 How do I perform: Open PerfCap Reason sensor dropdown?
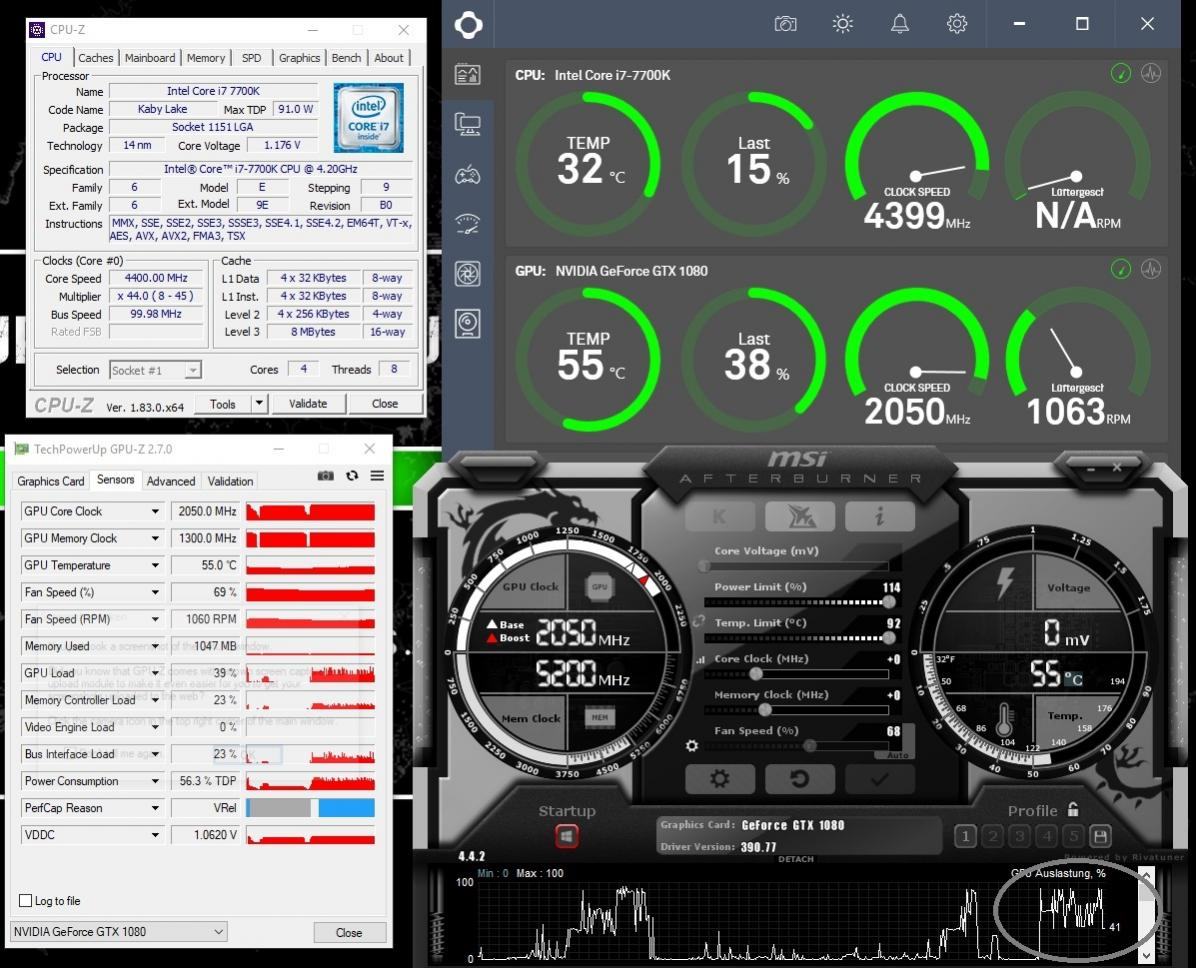click(x=155, y=809)
